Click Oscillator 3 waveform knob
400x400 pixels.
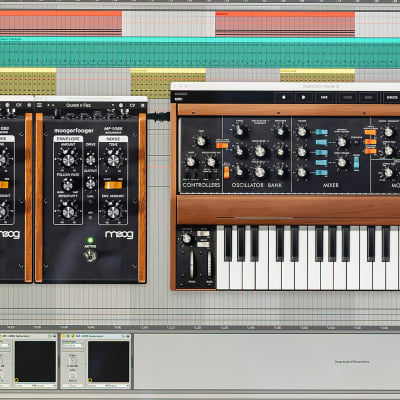coord(281,172)
